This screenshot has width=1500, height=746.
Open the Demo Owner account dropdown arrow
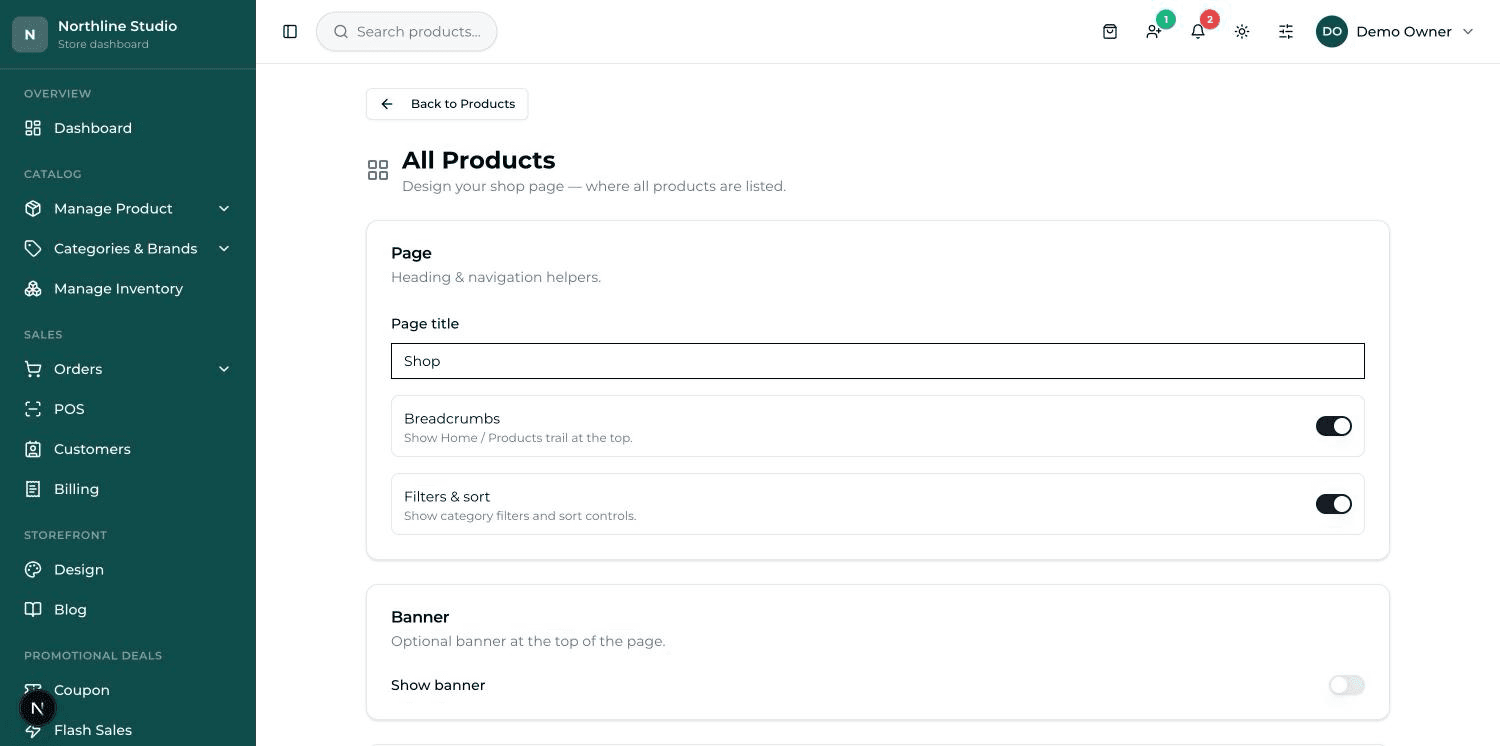[1468, 32]
